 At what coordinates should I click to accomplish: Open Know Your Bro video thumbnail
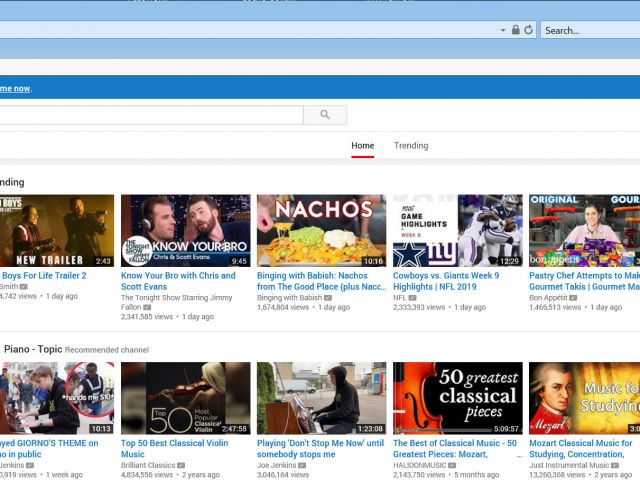(186, 231)
